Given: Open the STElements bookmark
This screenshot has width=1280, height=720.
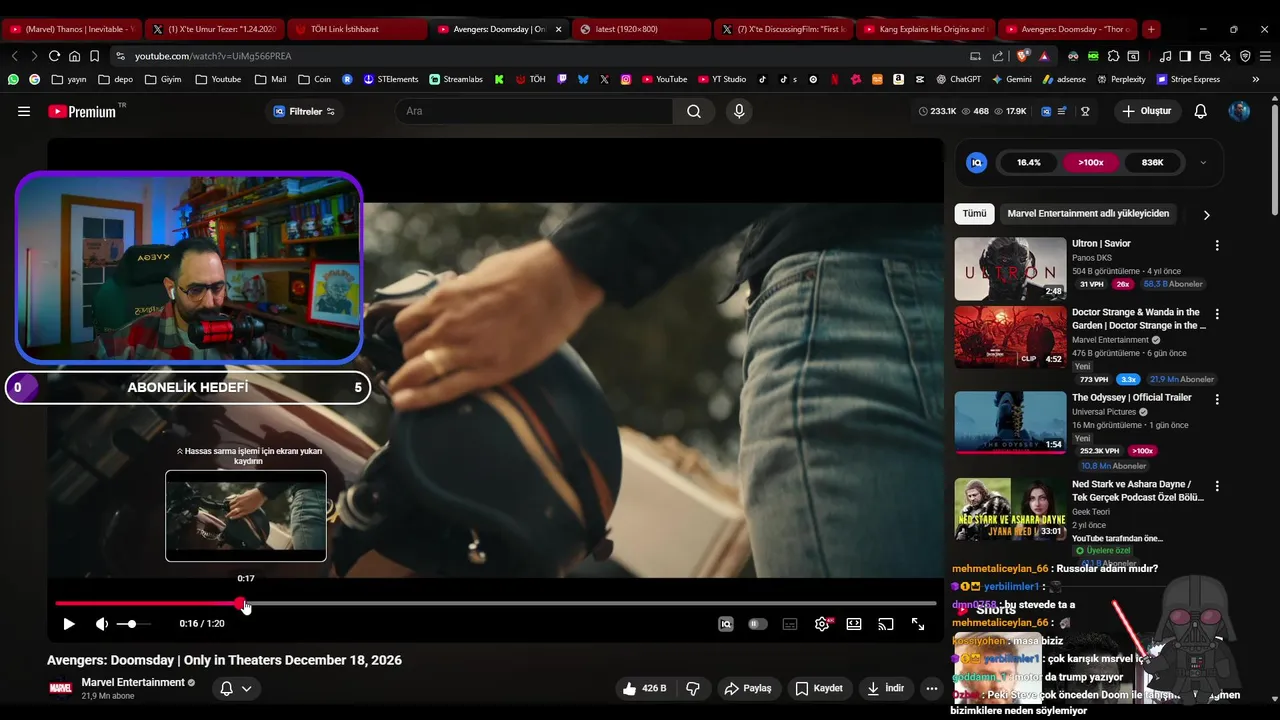Looking at the screenshot, I should click(390, 79).
